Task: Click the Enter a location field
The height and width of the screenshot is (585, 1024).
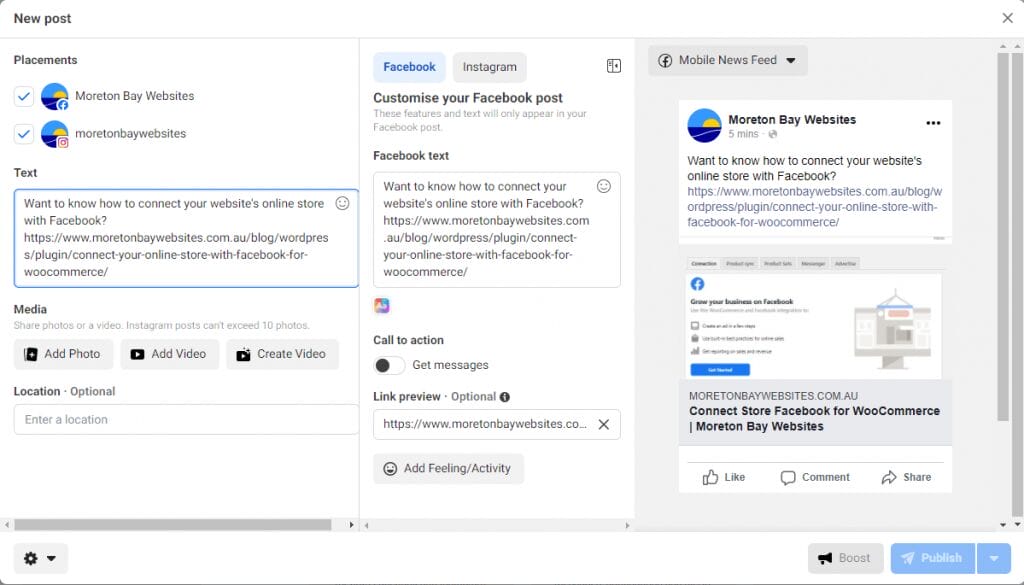Action: [186, 419]
